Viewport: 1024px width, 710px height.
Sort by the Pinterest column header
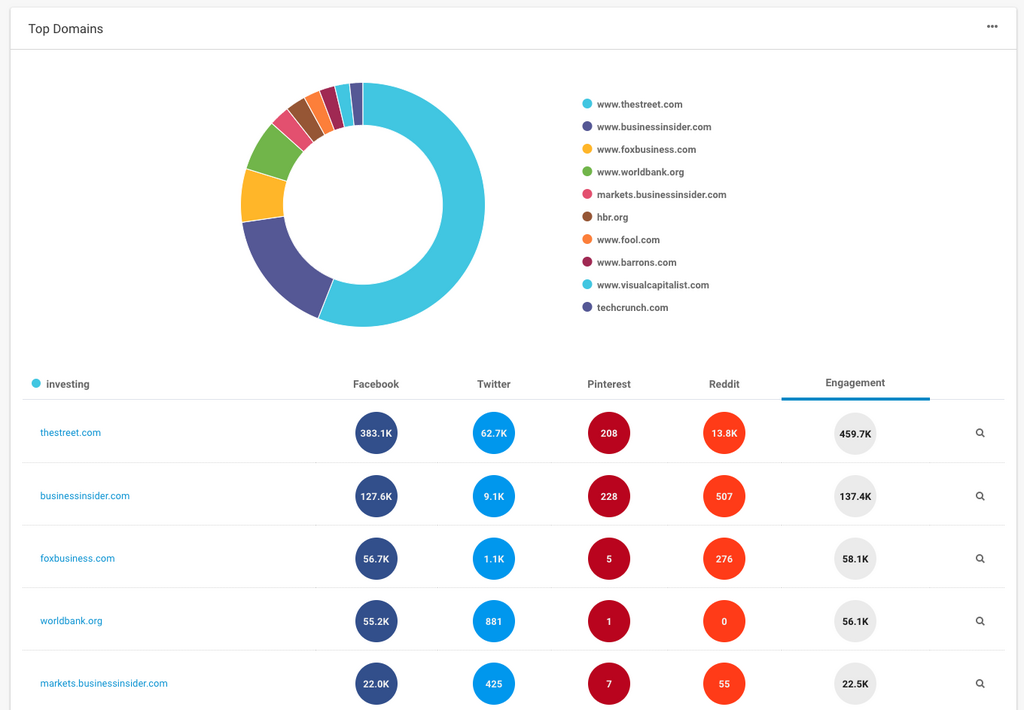click(x=609, y=384)
